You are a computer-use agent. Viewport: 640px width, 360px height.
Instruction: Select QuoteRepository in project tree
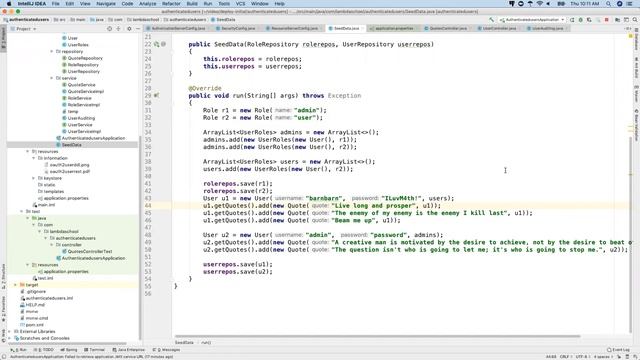click(x=85, y=58)
